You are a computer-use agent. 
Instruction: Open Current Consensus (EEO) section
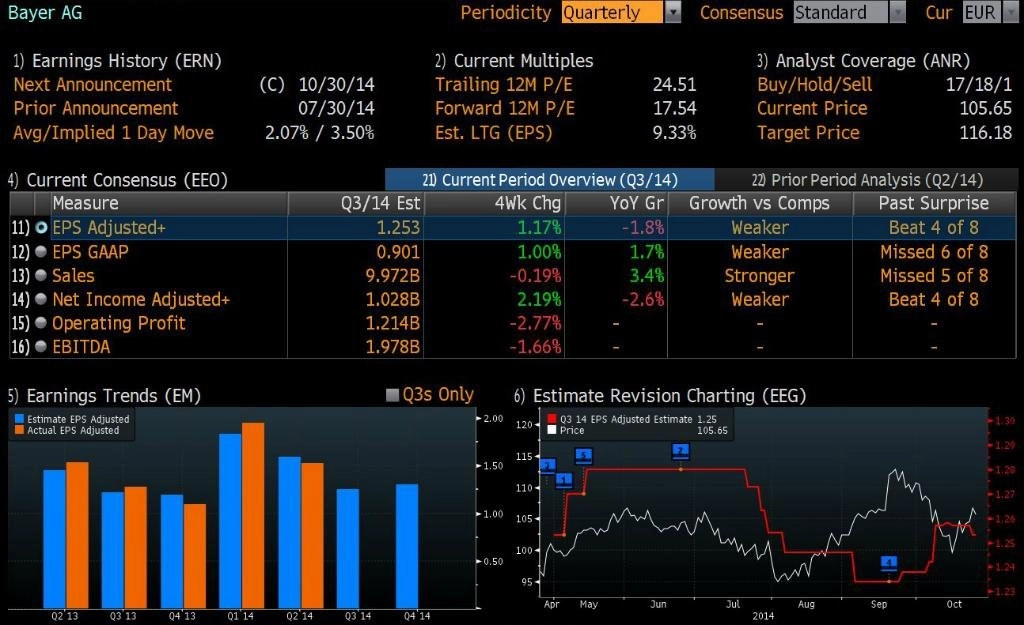pos(118,180)
